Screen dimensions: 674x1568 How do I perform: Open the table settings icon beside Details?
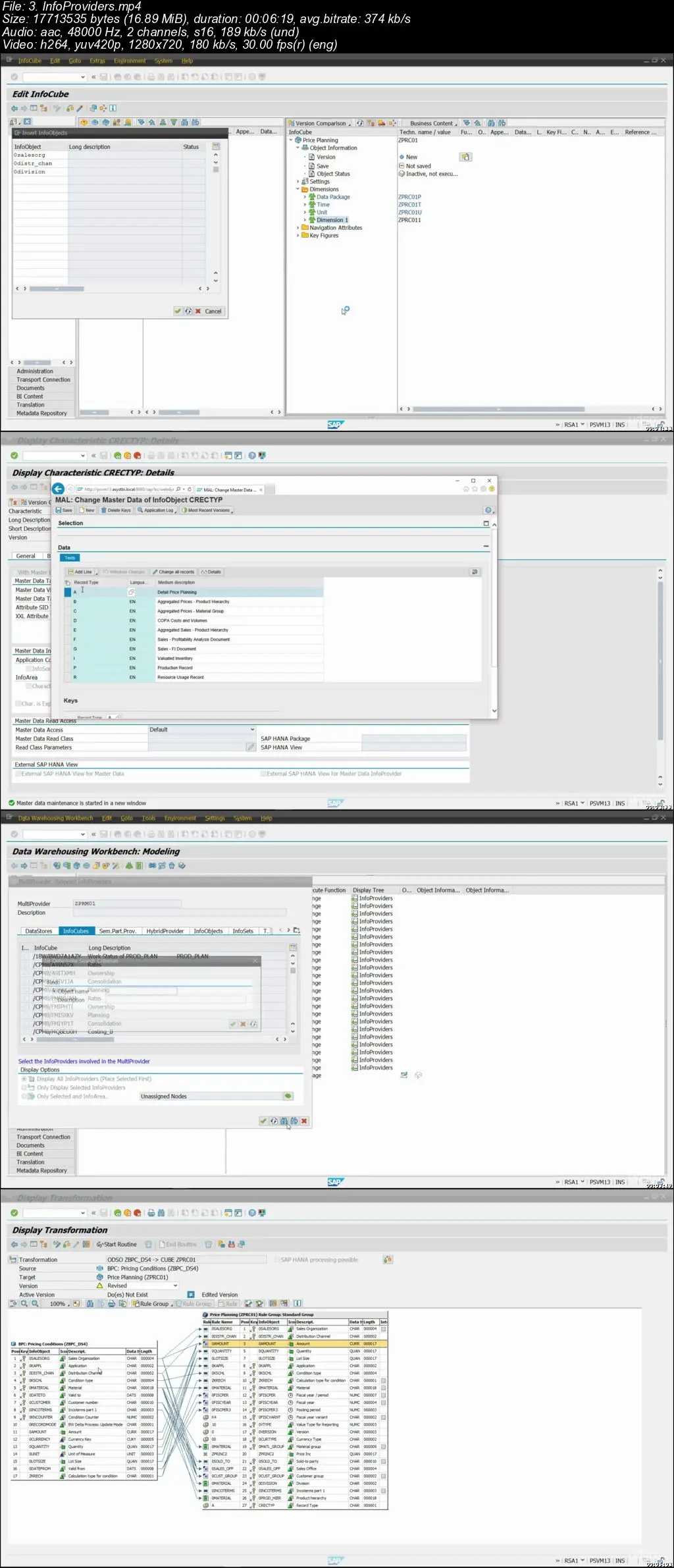click(475, 572)
